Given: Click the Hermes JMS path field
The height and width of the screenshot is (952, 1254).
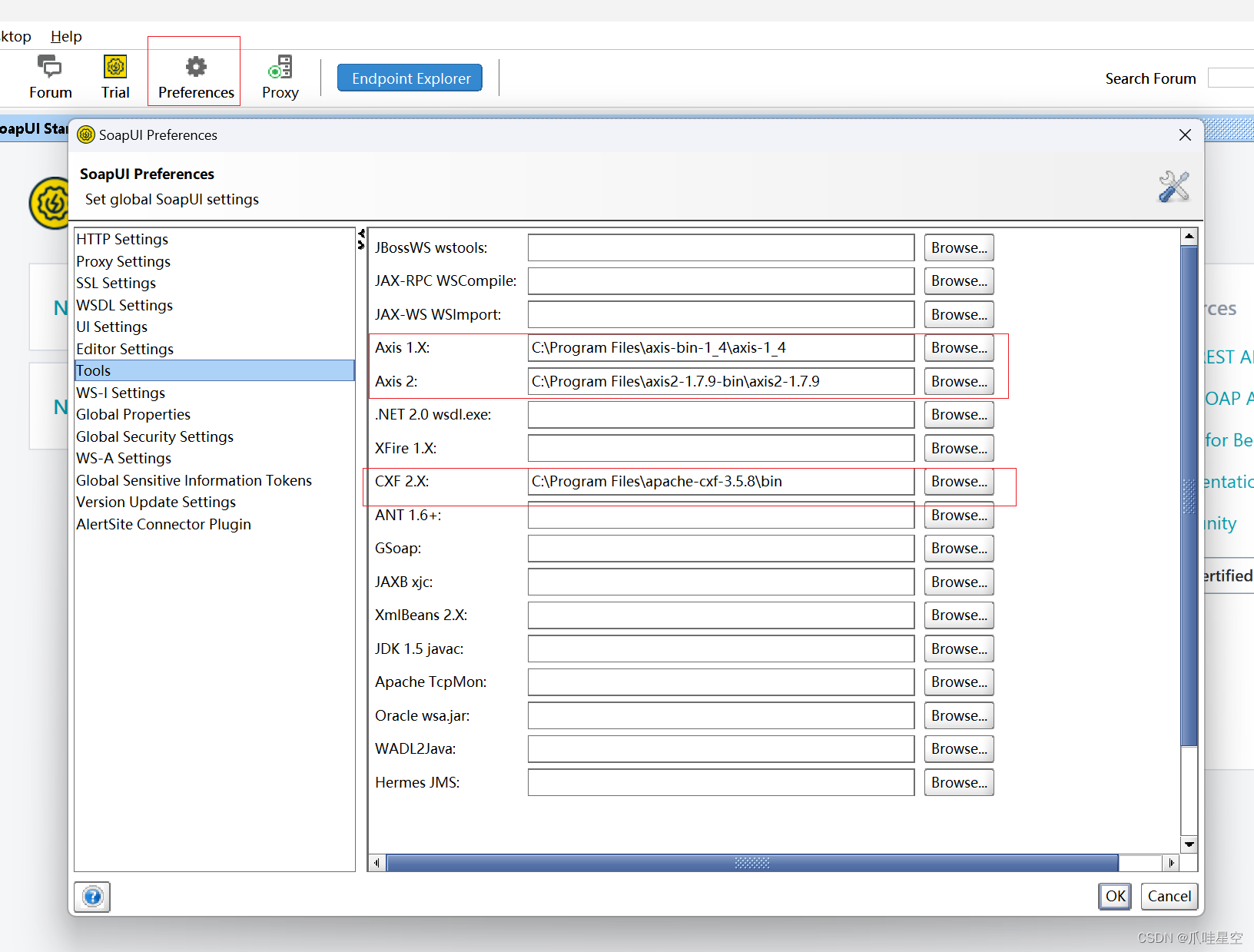Looking at the screenshot, I should click(721, 782).
